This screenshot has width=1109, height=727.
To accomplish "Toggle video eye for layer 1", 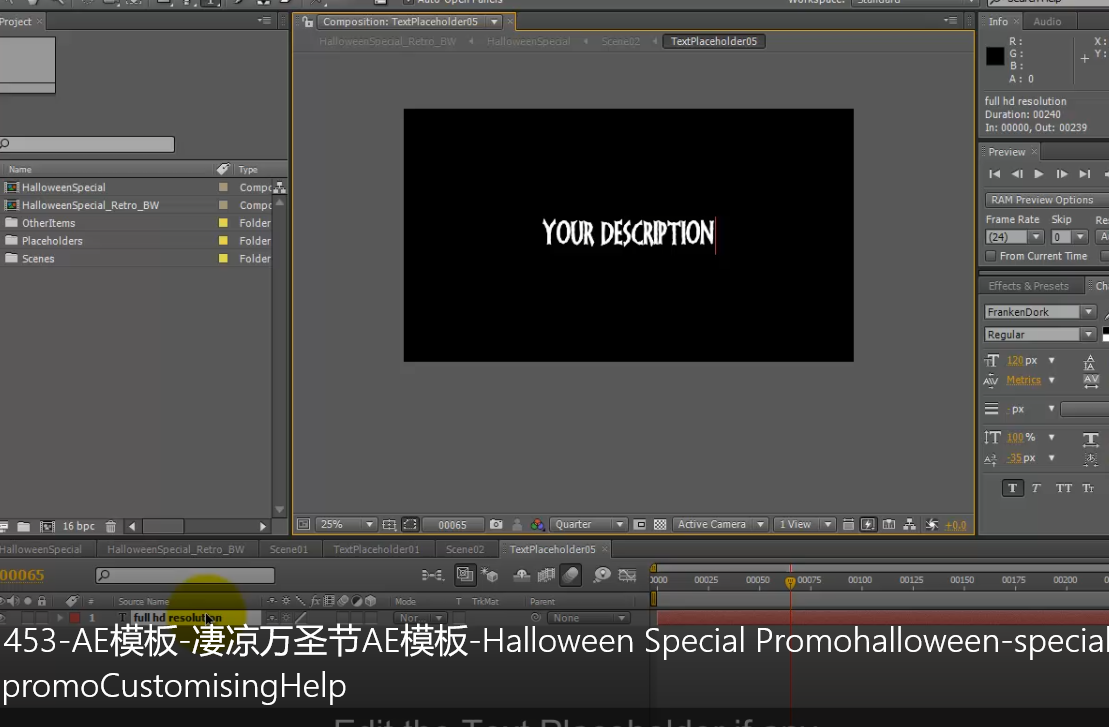I will (x=3, y=617).
